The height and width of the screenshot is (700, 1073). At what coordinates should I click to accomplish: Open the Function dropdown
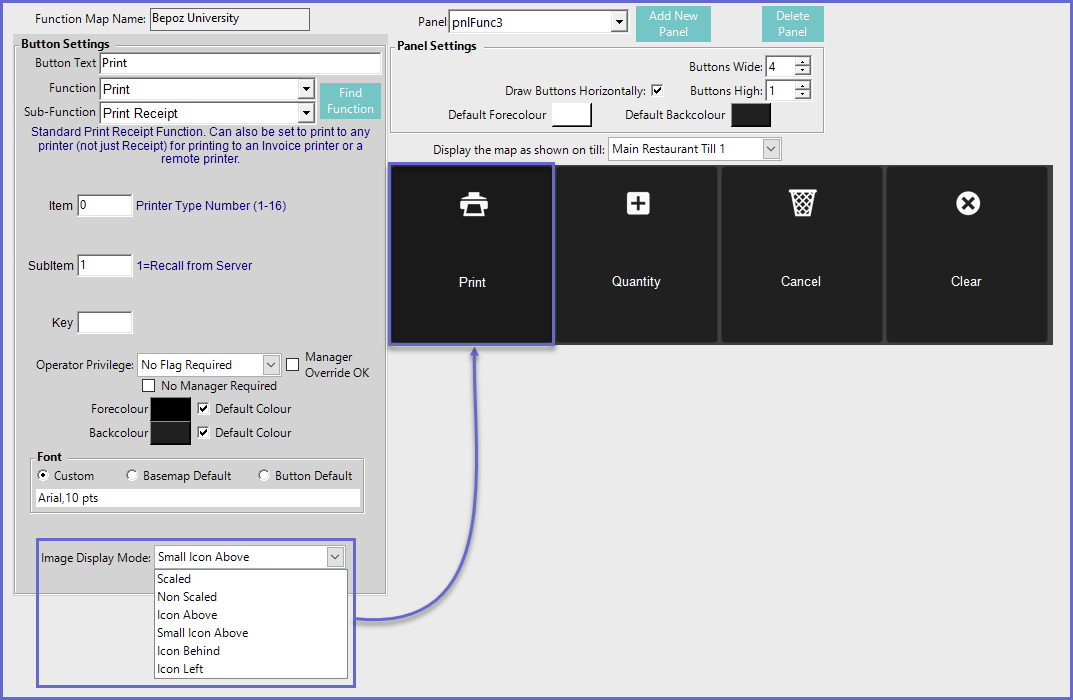[306, 89]
